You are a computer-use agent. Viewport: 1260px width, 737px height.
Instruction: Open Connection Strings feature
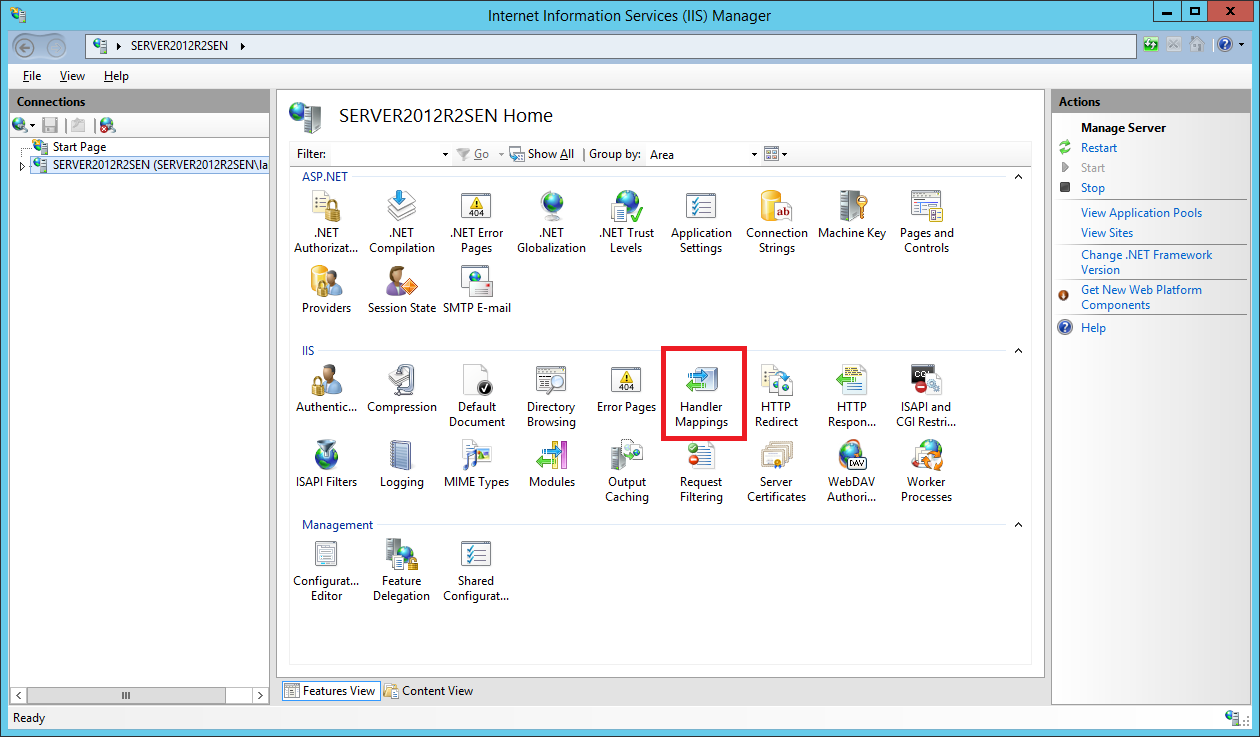[x=777, y=222]
